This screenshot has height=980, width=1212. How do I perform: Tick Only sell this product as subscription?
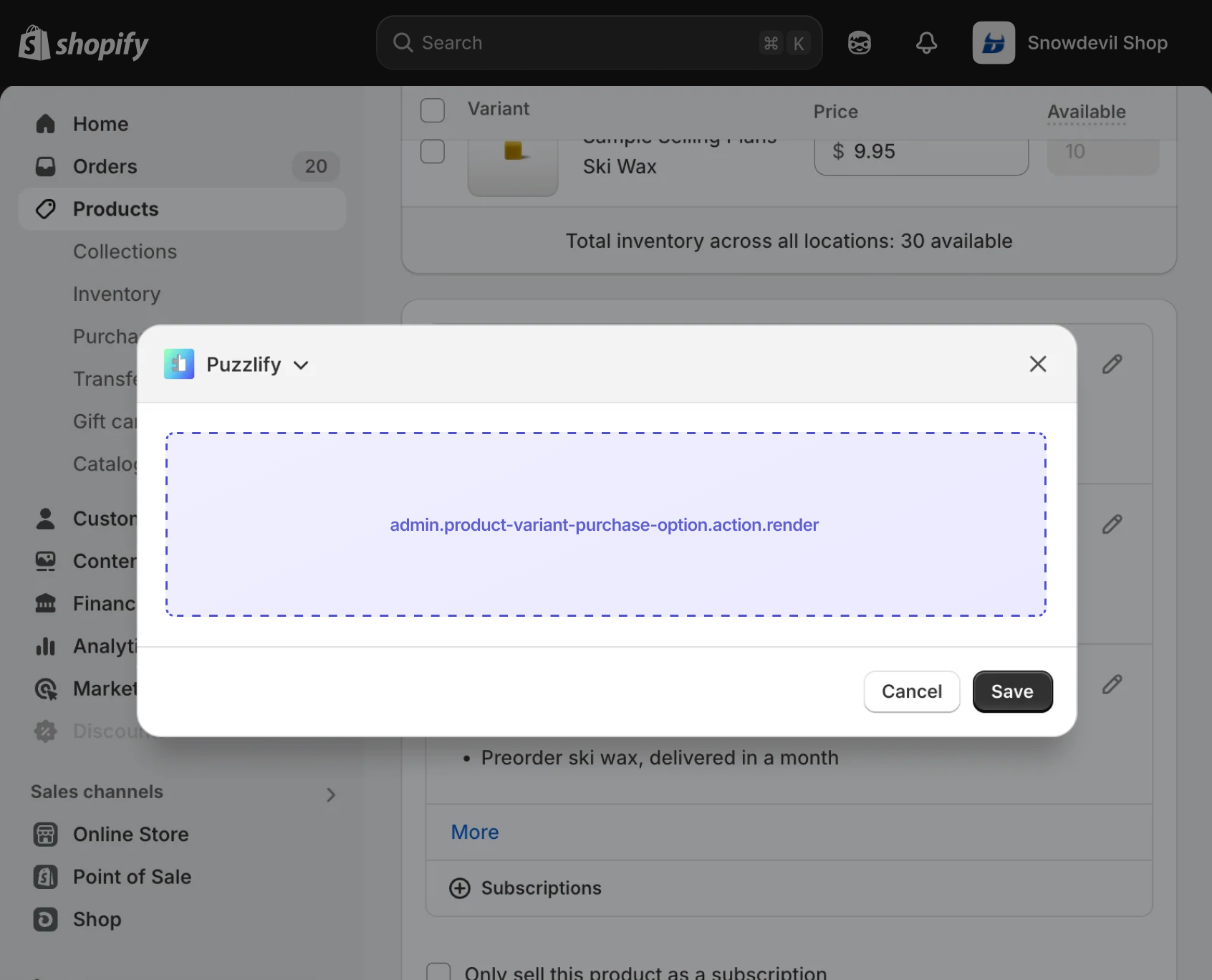438,971
